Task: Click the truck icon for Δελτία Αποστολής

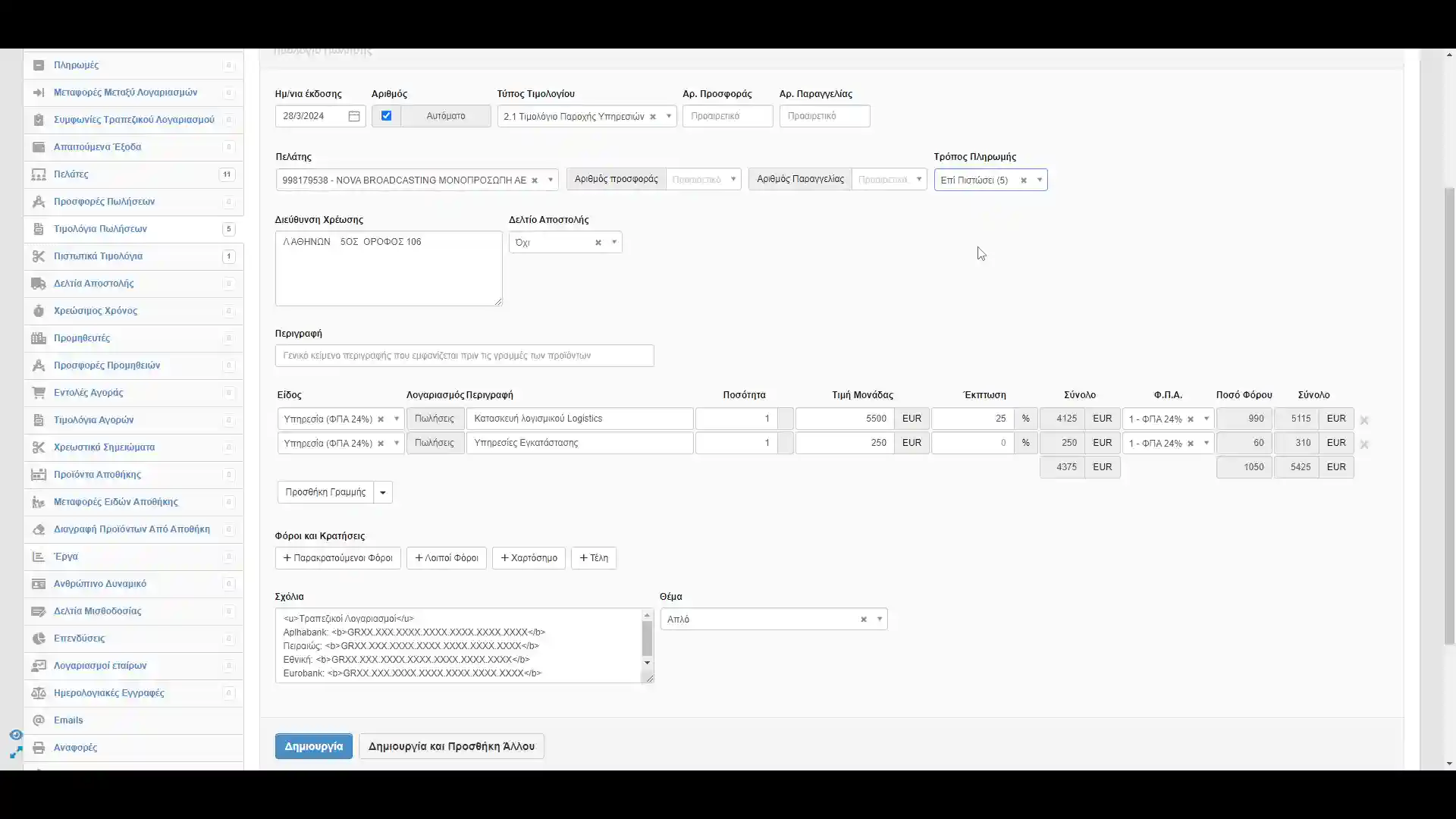Action: [x=39, y=284]
